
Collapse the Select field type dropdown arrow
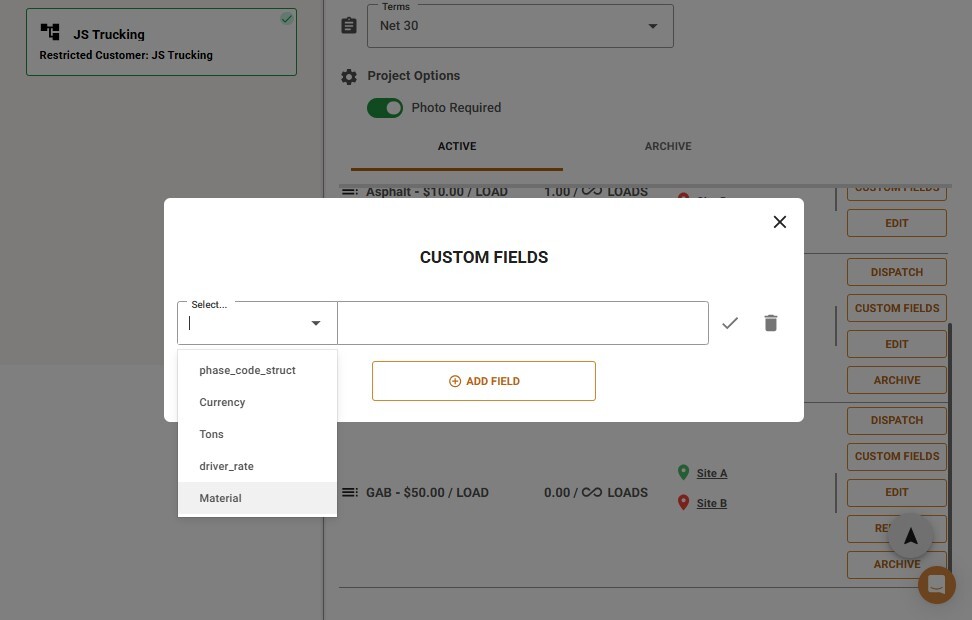click(316, 323)
